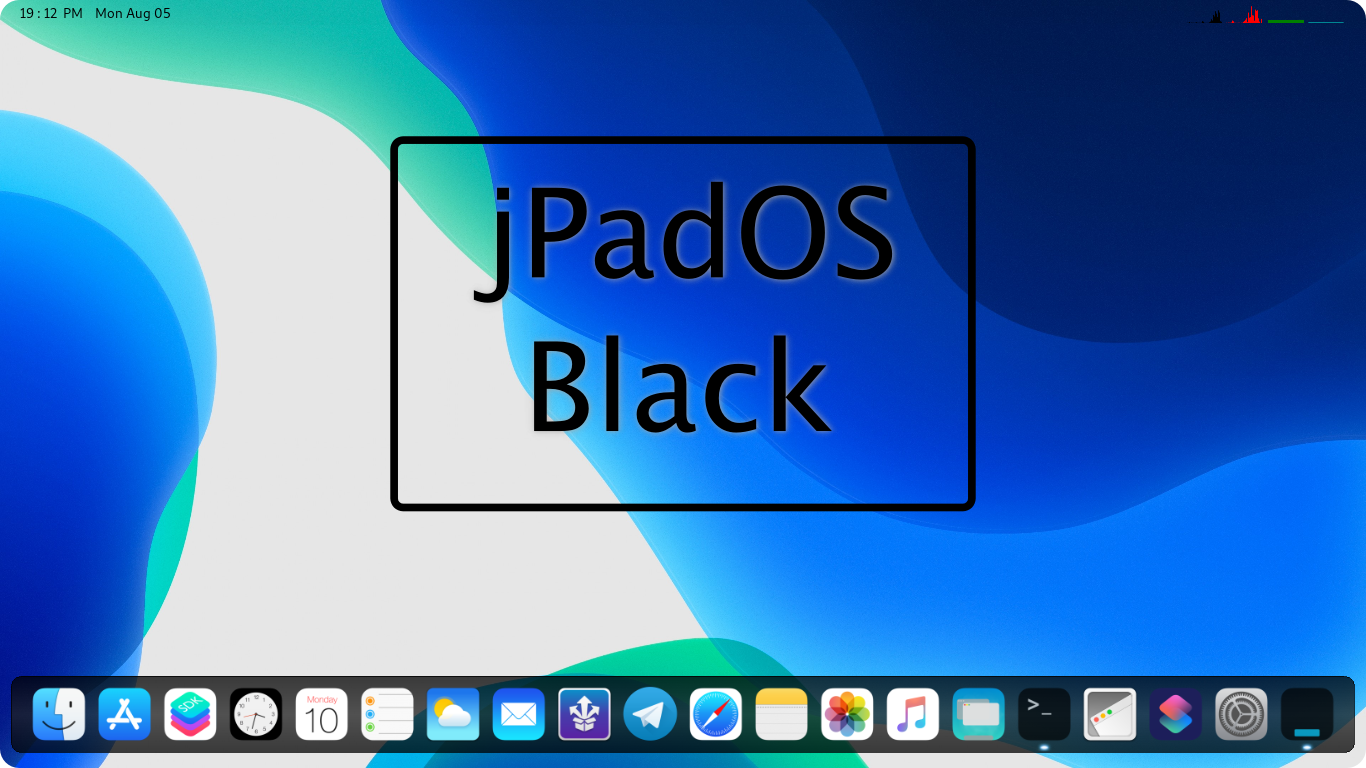Image resolution: width=1366 pixels, height=768 pixels.
Task: Open the Music note icon
Action: pos(913,714)
